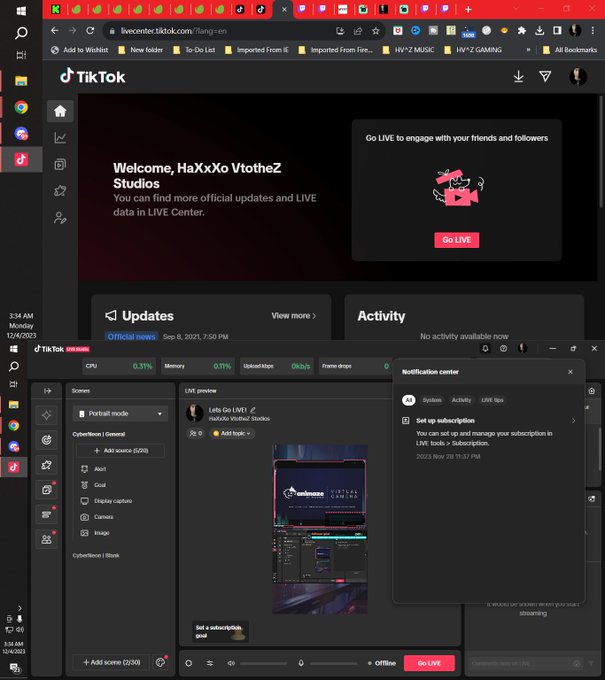The height and width of the screenshot is (680, 605).
Task: Open the multi-guest people tool in LIVE Studio
Action: (x=47, y=539)
